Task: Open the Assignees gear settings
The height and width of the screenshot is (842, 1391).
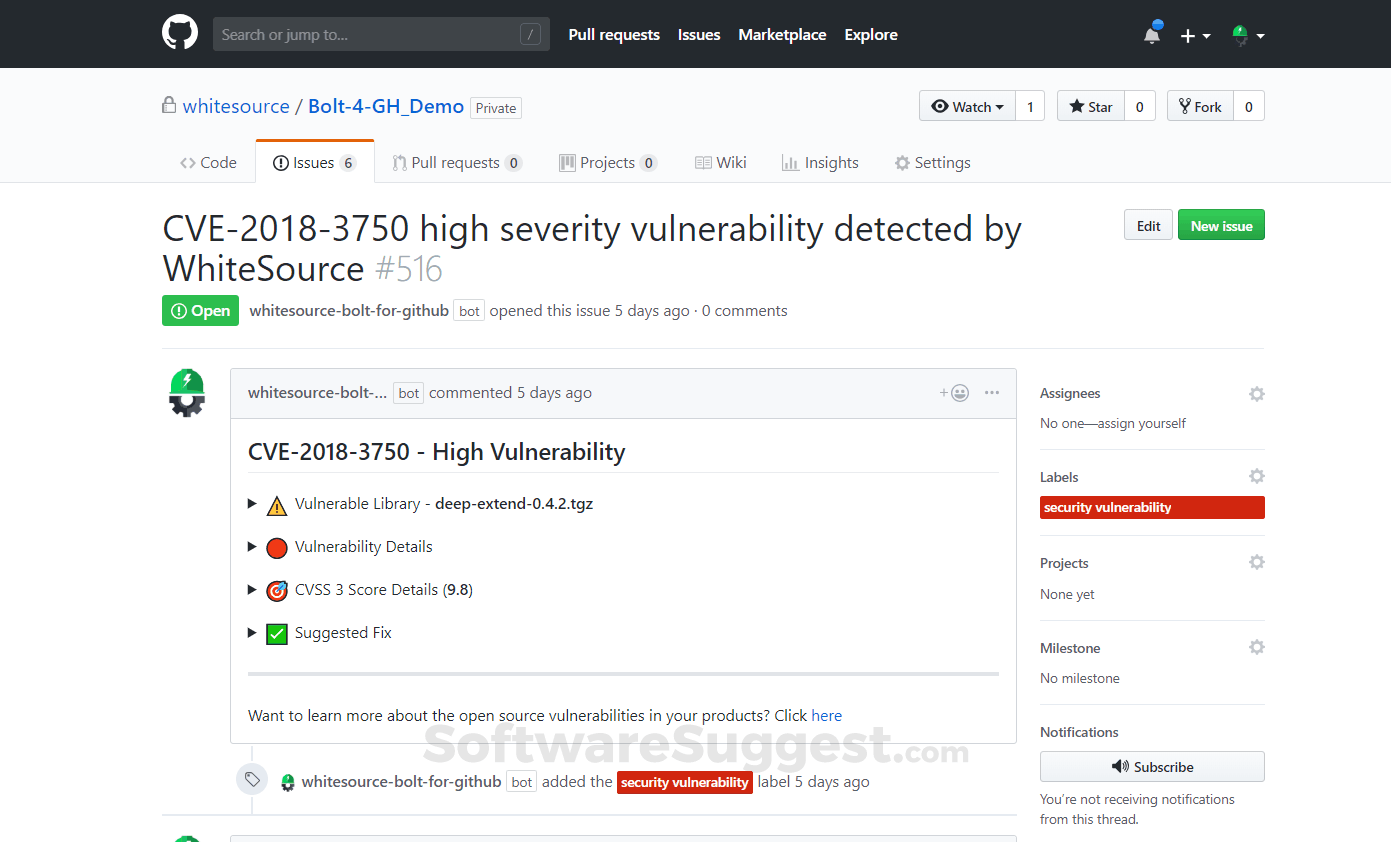Action: [1256, 394]
